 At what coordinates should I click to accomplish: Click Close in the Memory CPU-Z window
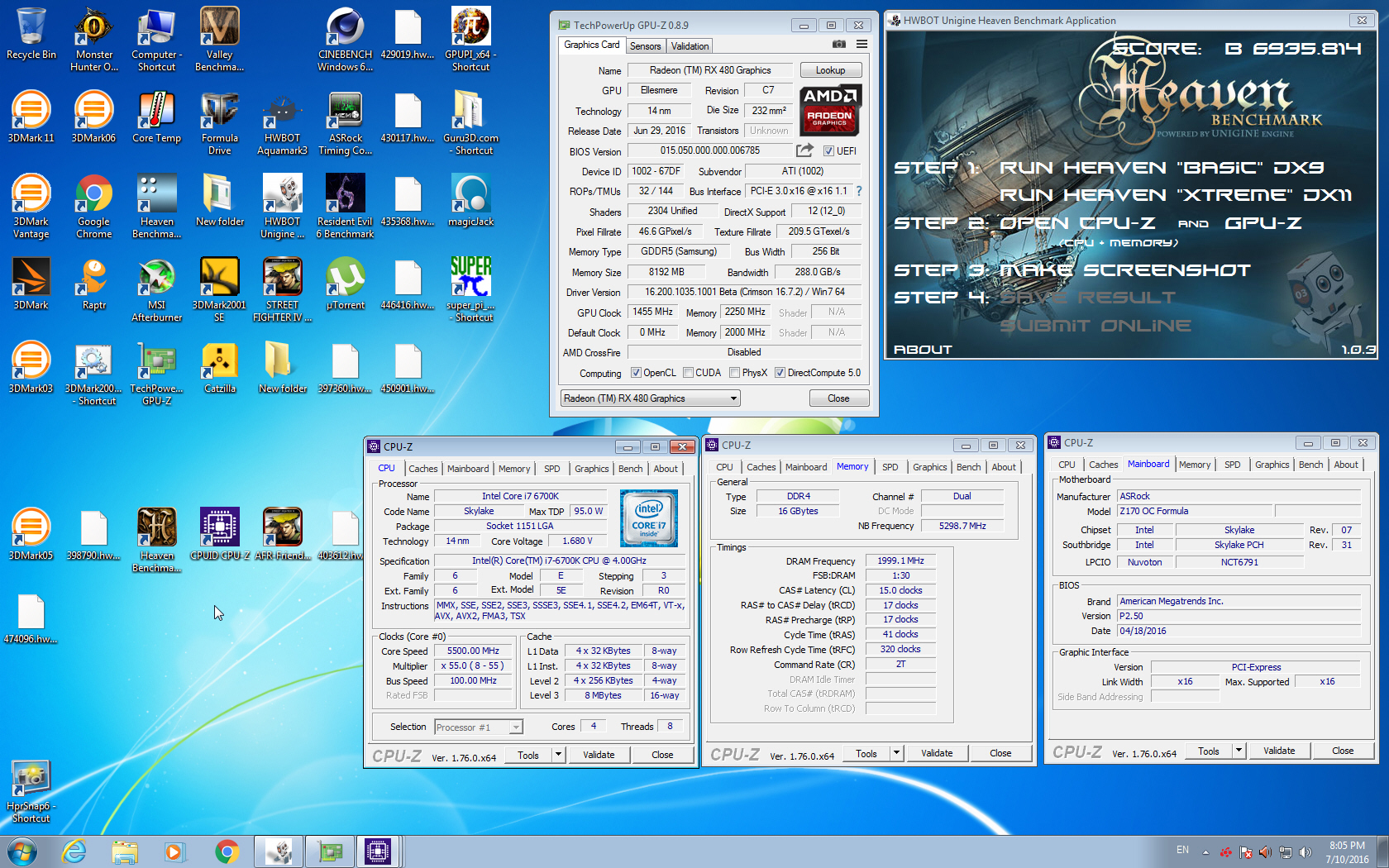(x=1000, y=753)
